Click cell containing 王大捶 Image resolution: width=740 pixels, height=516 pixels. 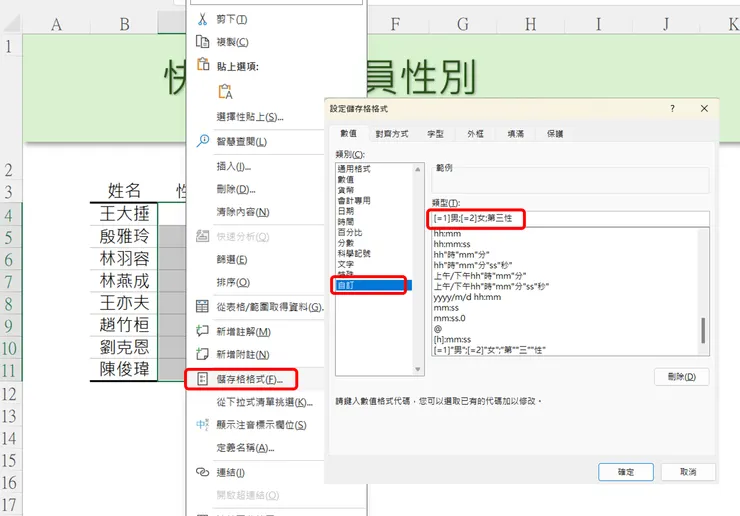click(x=124, y=214)
